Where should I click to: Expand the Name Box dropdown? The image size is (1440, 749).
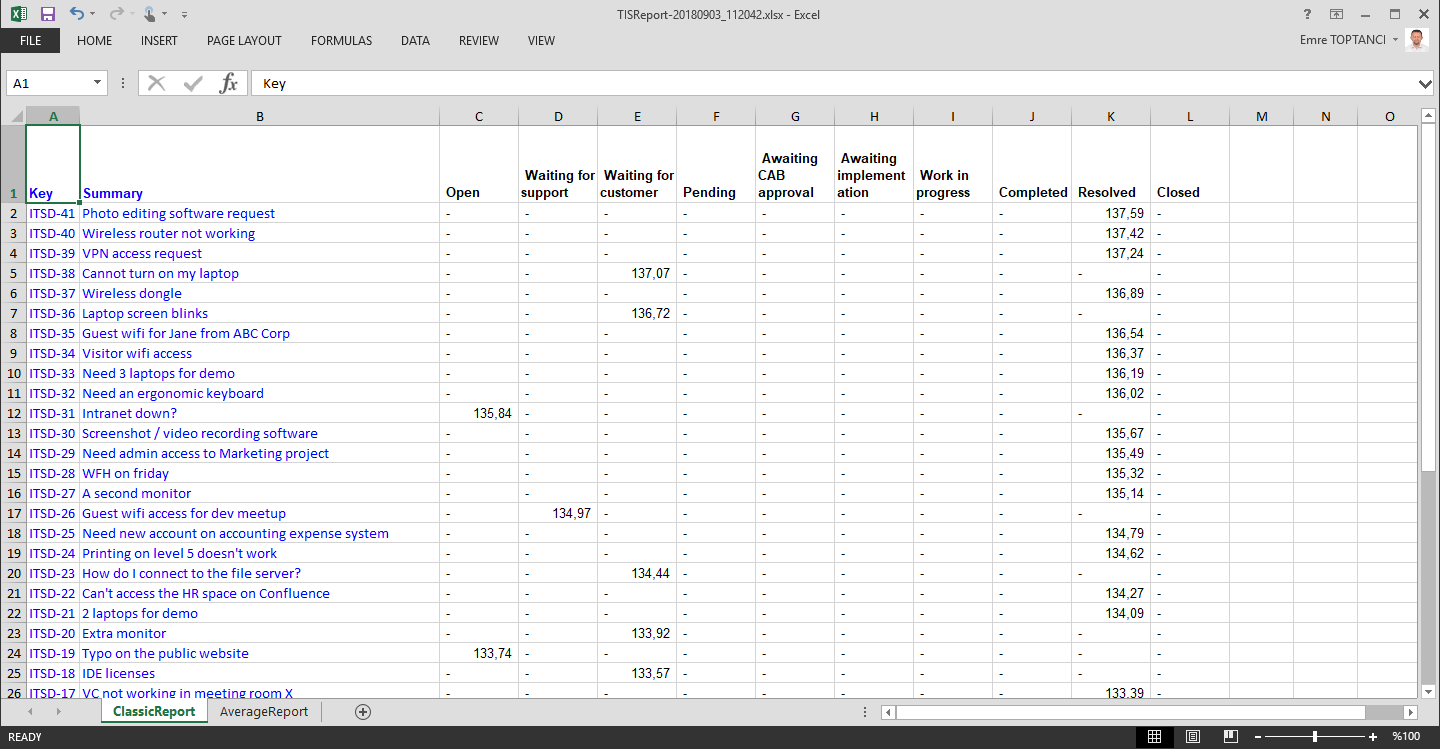(97, 84)
